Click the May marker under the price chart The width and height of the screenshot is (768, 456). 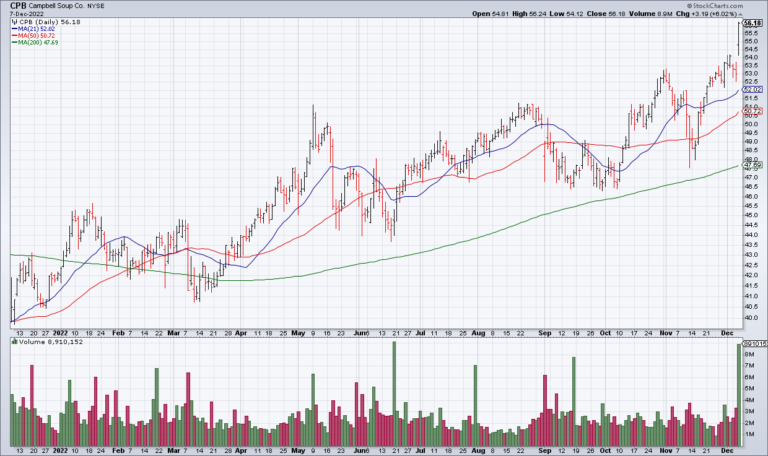[x=298, y=333]
